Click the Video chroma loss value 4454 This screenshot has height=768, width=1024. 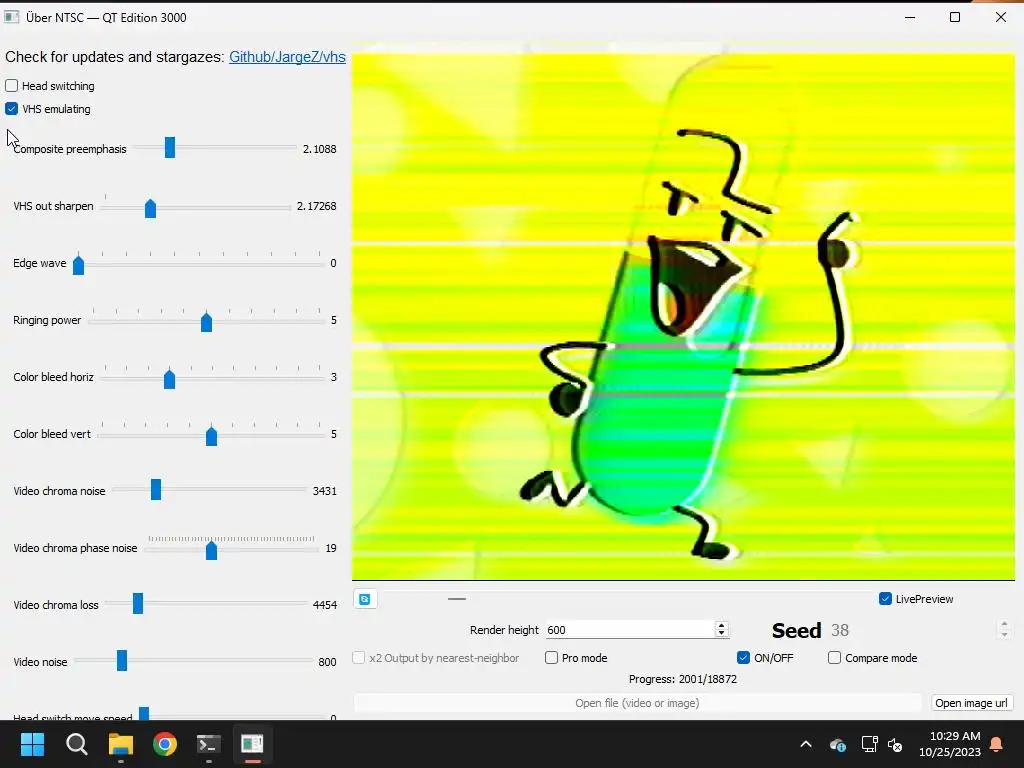tap(325, 605)
